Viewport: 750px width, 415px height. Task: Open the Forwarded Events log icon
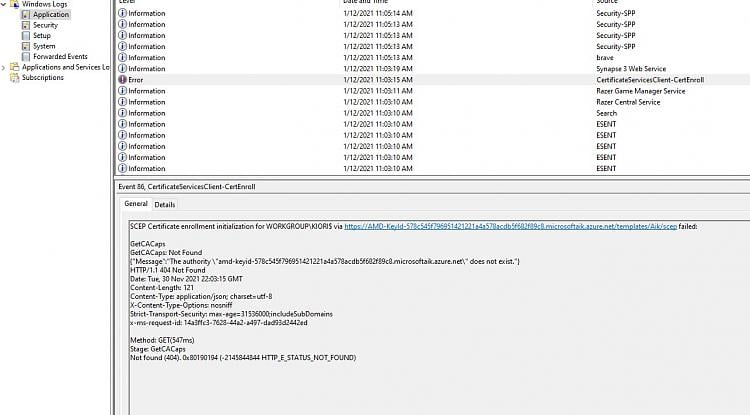click(x=26, y=57)
